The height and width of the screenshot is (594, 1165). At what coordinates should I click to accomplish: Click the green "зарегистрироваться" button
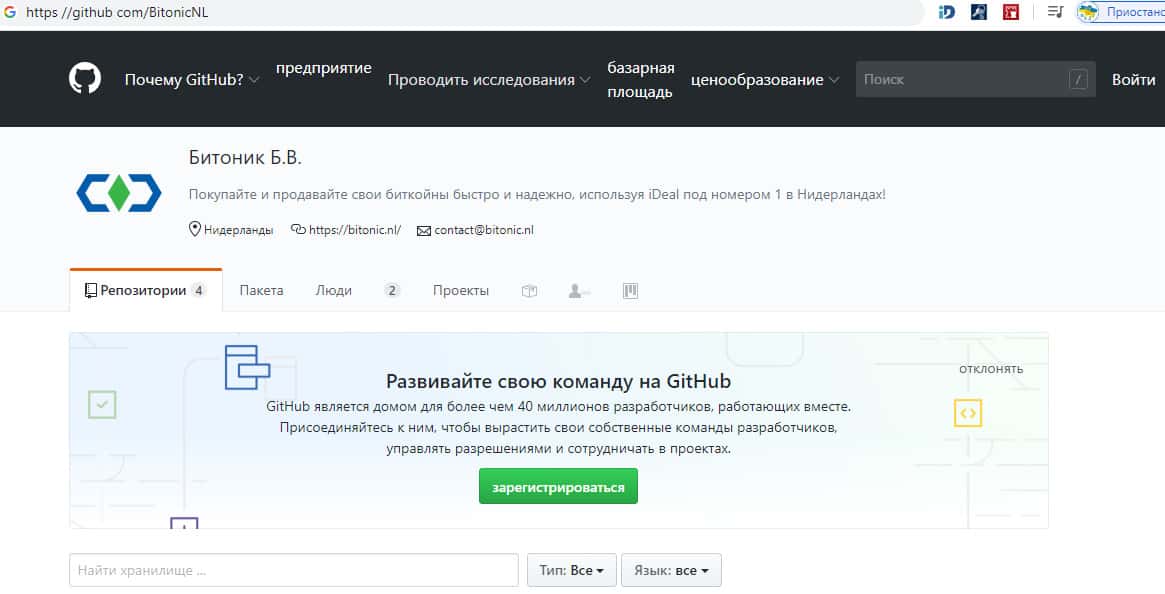(558, 487)
